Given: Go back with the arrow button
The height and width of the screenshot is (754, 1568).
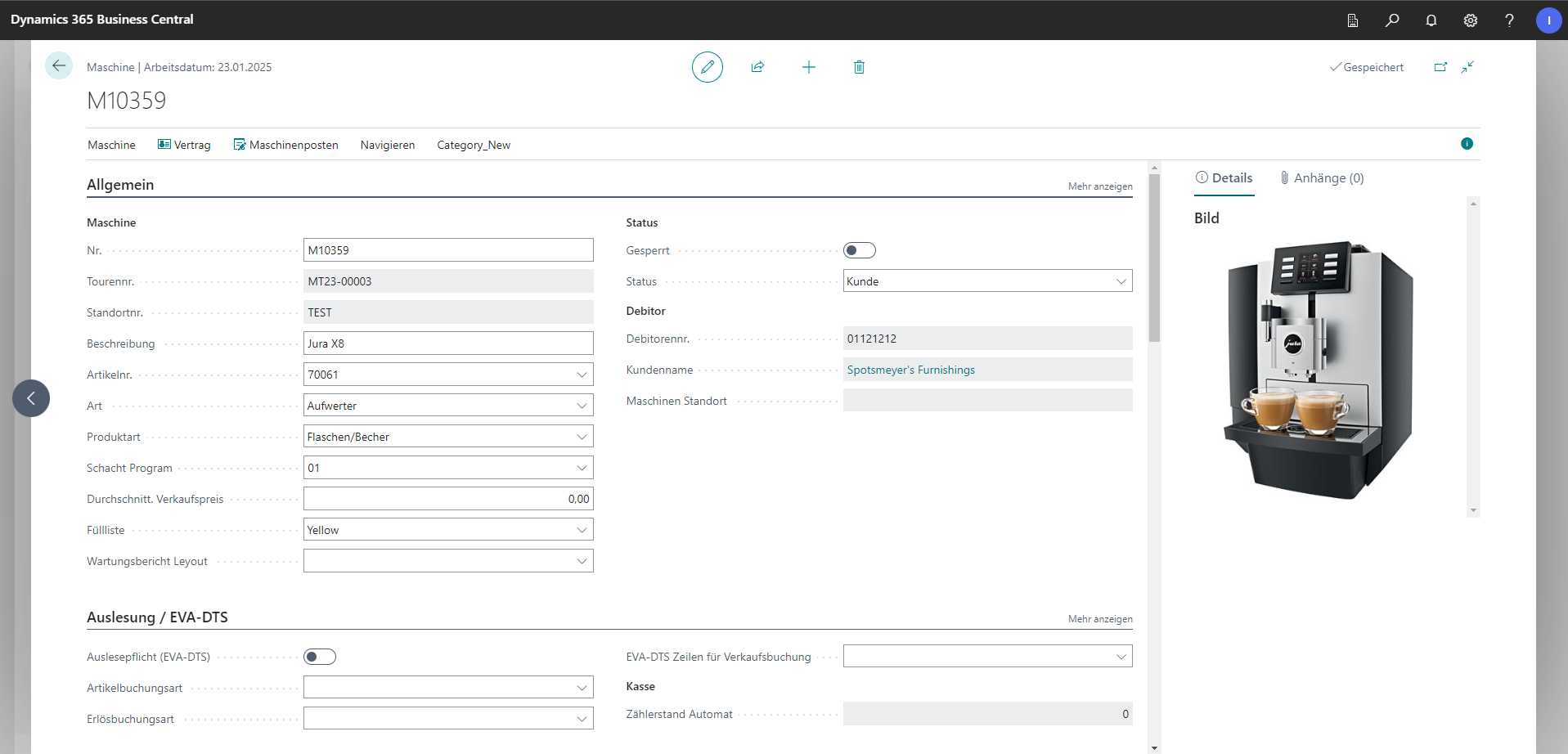Looking at the screenshot, I should 59,66.
